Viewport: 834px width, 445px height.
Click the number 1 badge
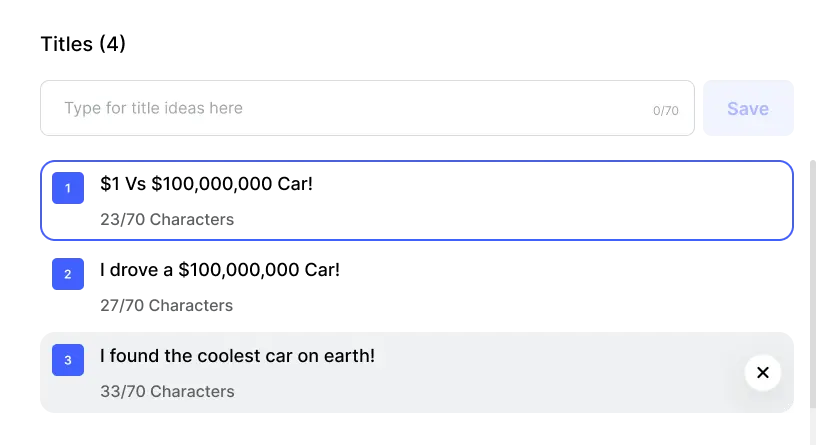(68, 188)
